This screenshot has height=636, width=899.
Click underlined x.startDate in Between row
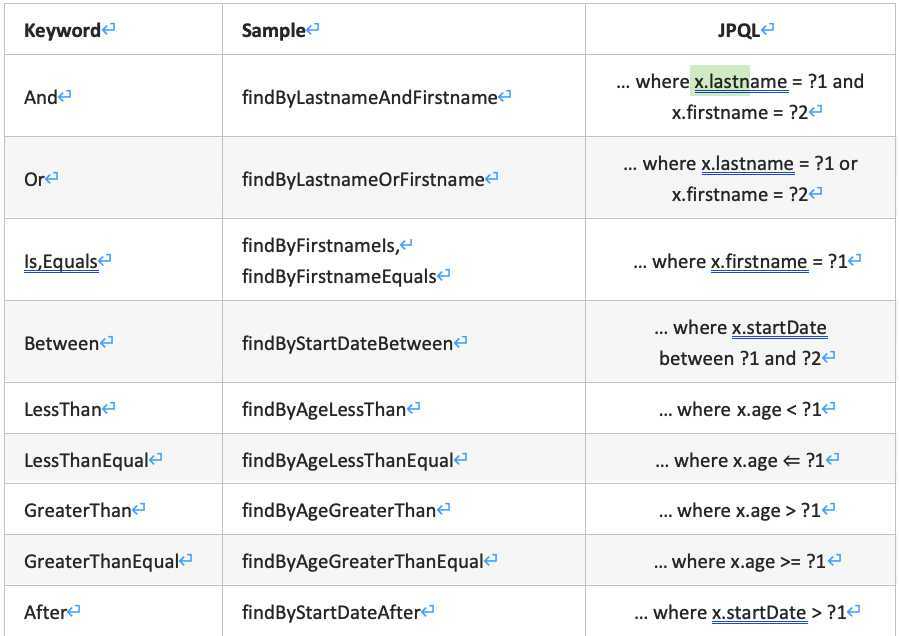pyautogui.click(x=780, y=327)
